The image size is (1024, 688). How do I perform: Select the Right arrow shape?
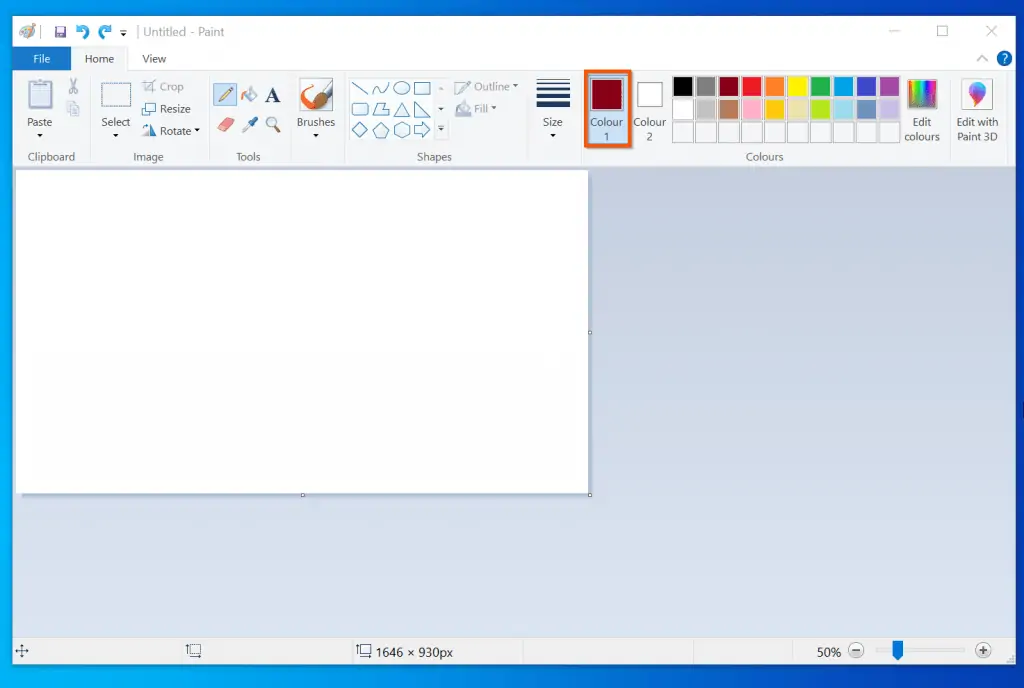coord(421,128)
